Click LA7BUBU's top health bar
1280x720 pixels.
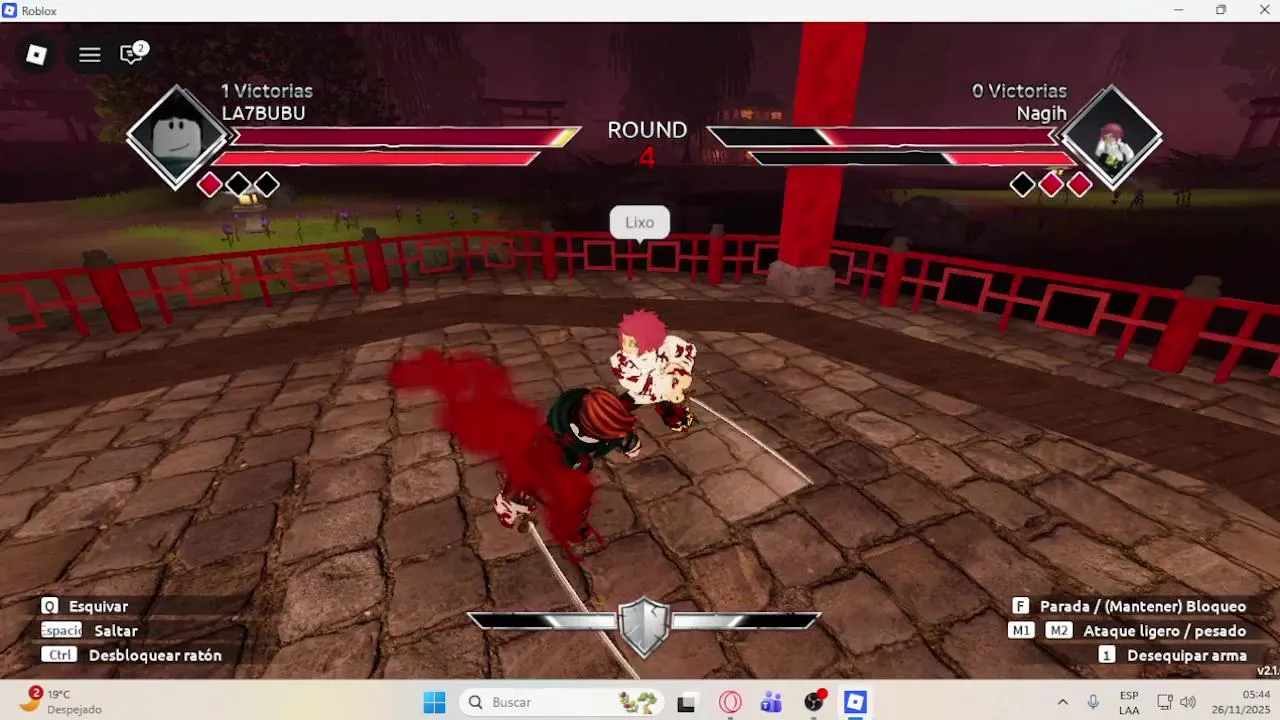(x=405, y=136)
